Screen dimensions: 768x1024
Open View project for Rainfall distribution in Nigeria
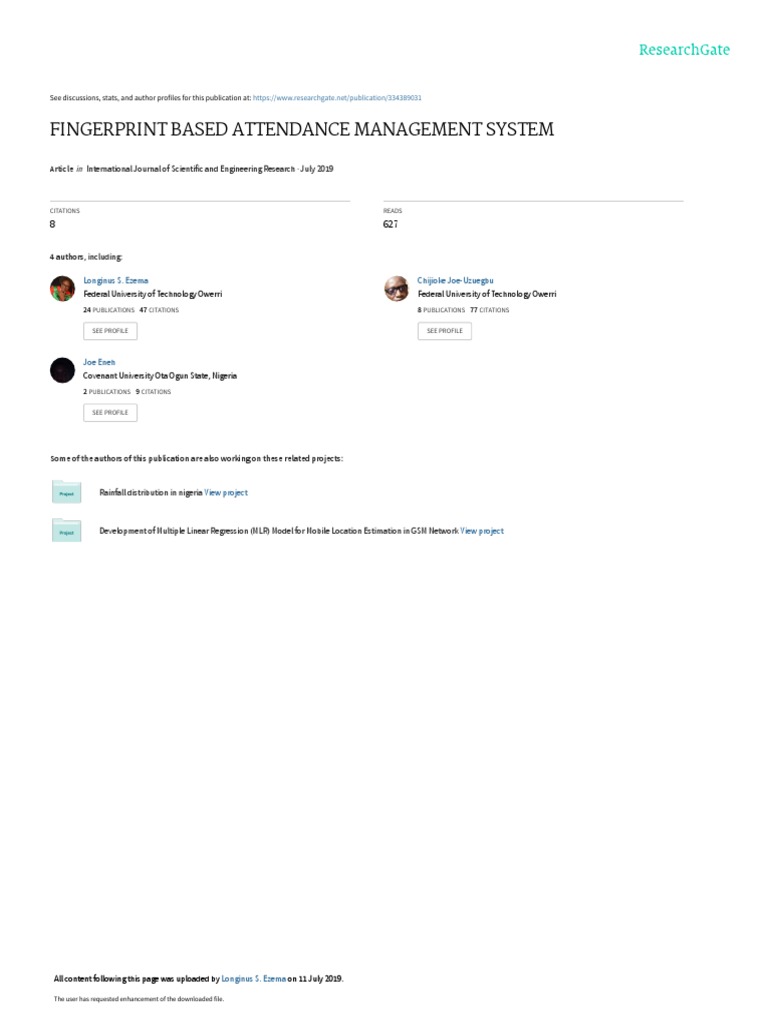[x=226, y=492]
